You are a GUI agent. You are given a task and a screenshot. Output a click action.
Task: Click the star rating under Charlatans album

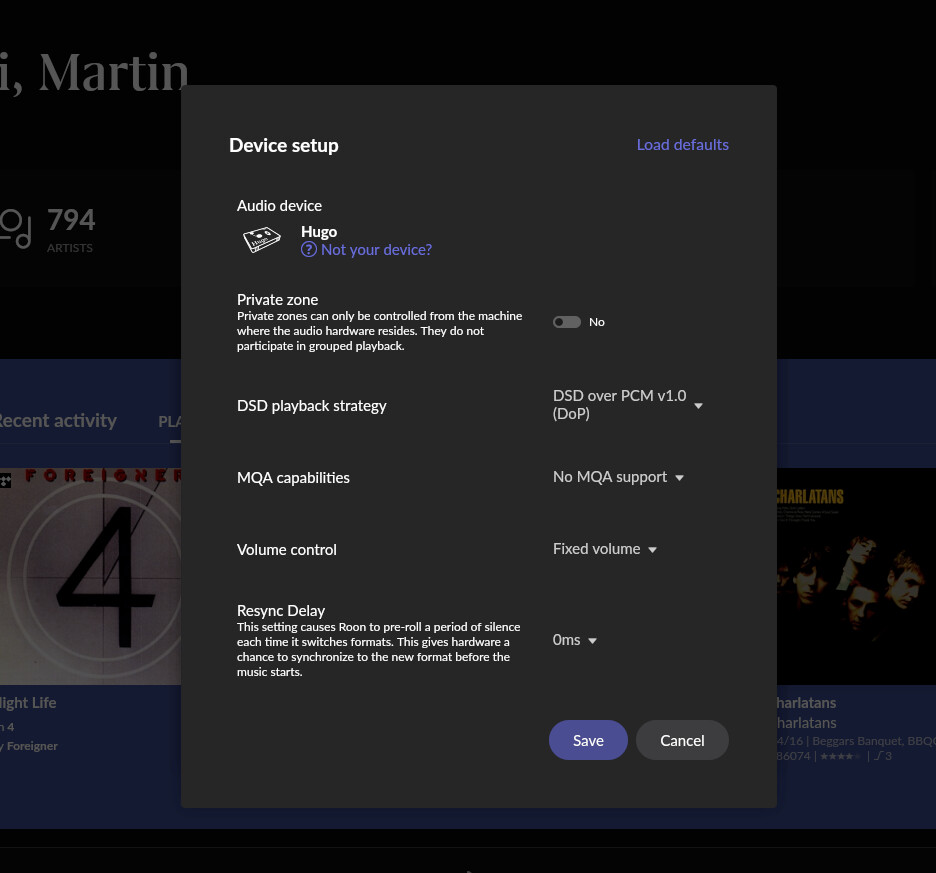(839, 756)
